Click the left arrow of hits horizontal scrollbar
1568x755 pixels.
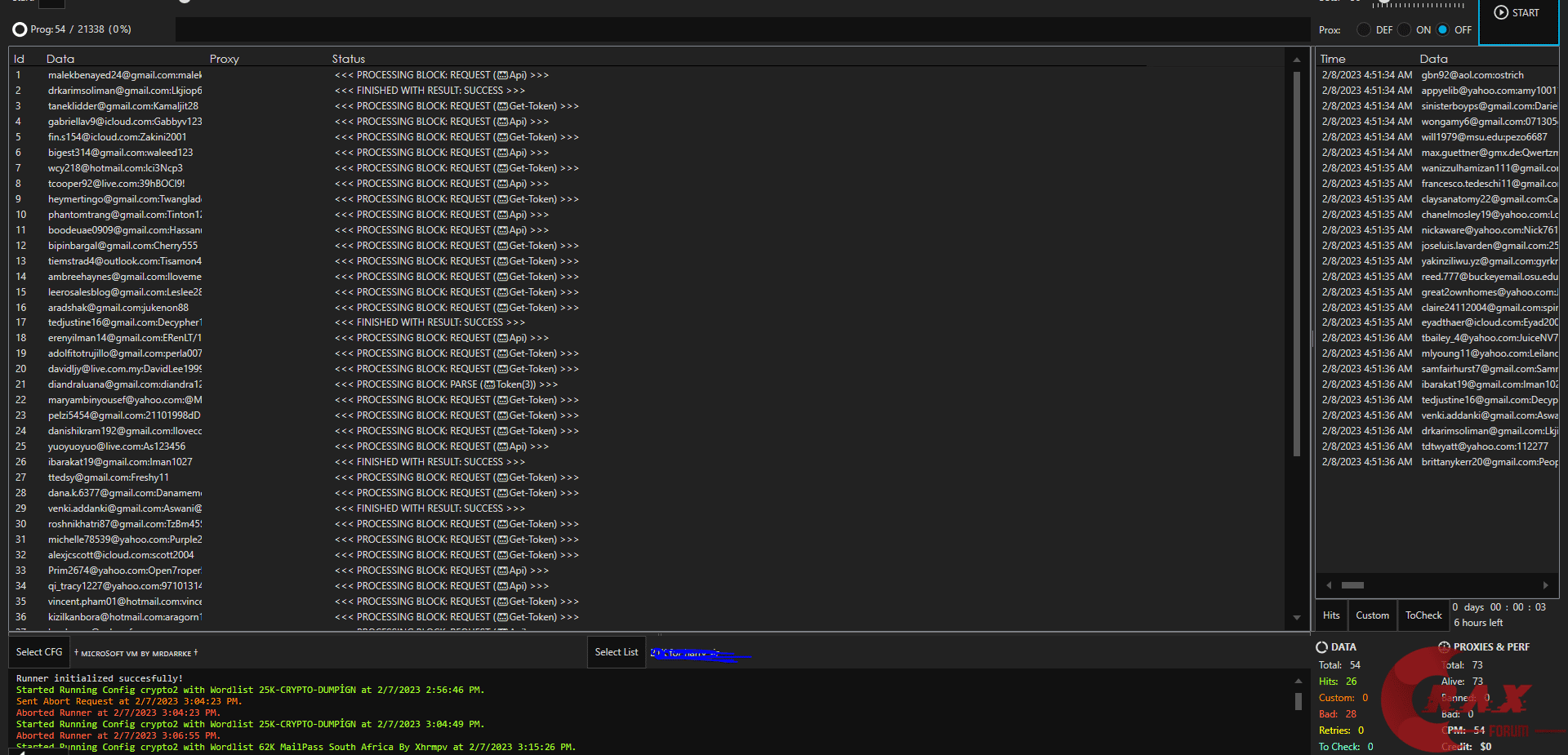tap(1329, 585)
